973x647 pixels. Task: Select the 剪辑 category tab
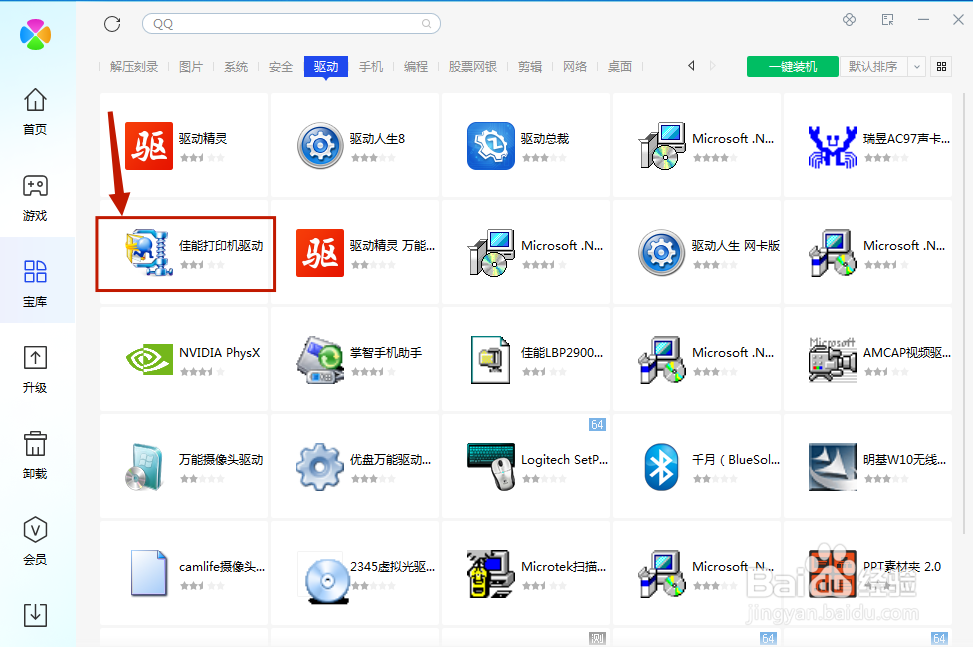click(x=530, y=66)
